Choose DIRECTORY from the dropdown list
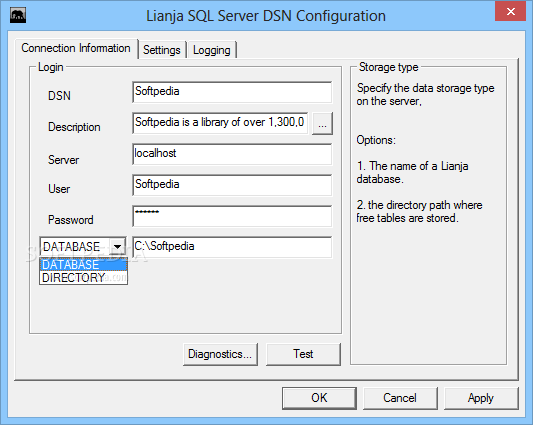533x425 pixels. 84,277
